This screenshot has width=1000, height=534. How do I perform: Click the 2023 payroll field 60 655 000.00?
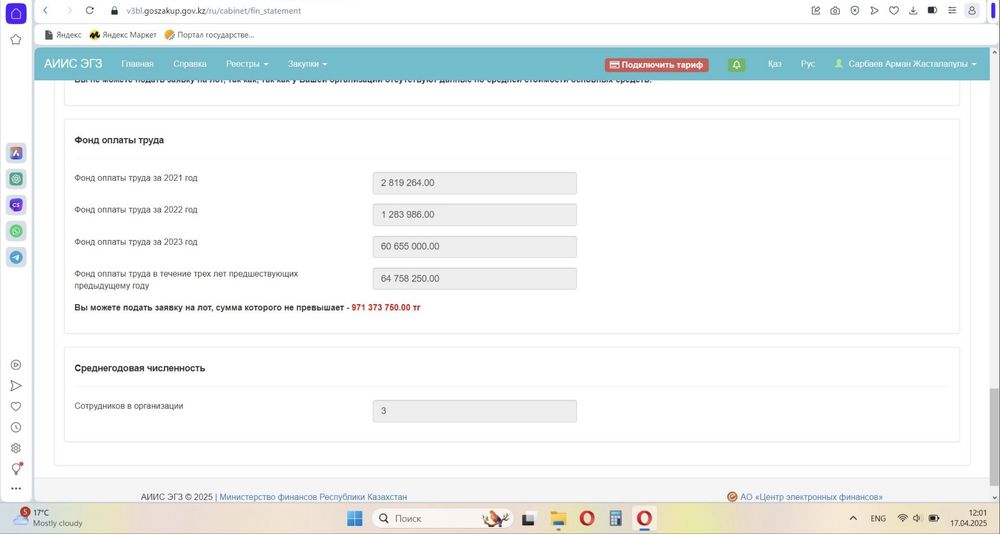tap(474, 247)
